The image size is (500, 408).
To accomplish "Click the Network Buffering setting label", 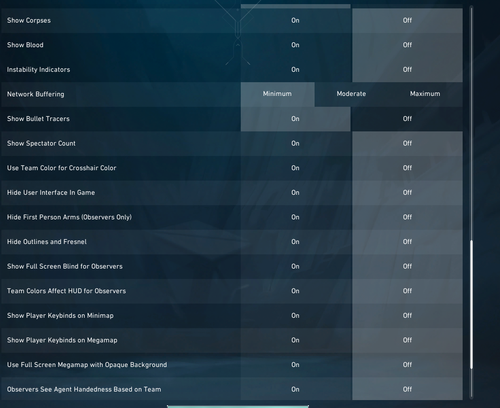I will click(36, 94).
